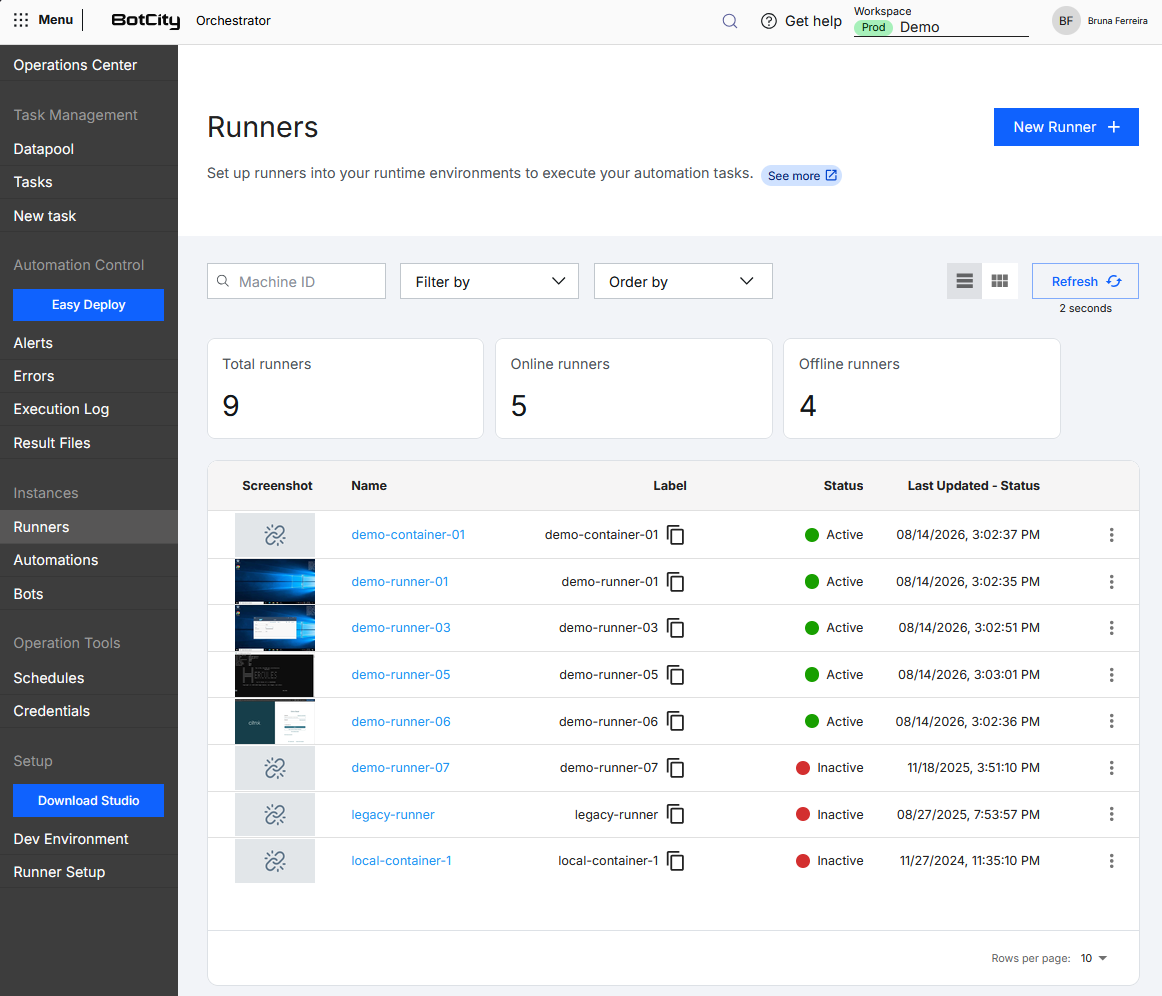Switch to list view layout icon
1162x996 pixels.
point(964,281)
